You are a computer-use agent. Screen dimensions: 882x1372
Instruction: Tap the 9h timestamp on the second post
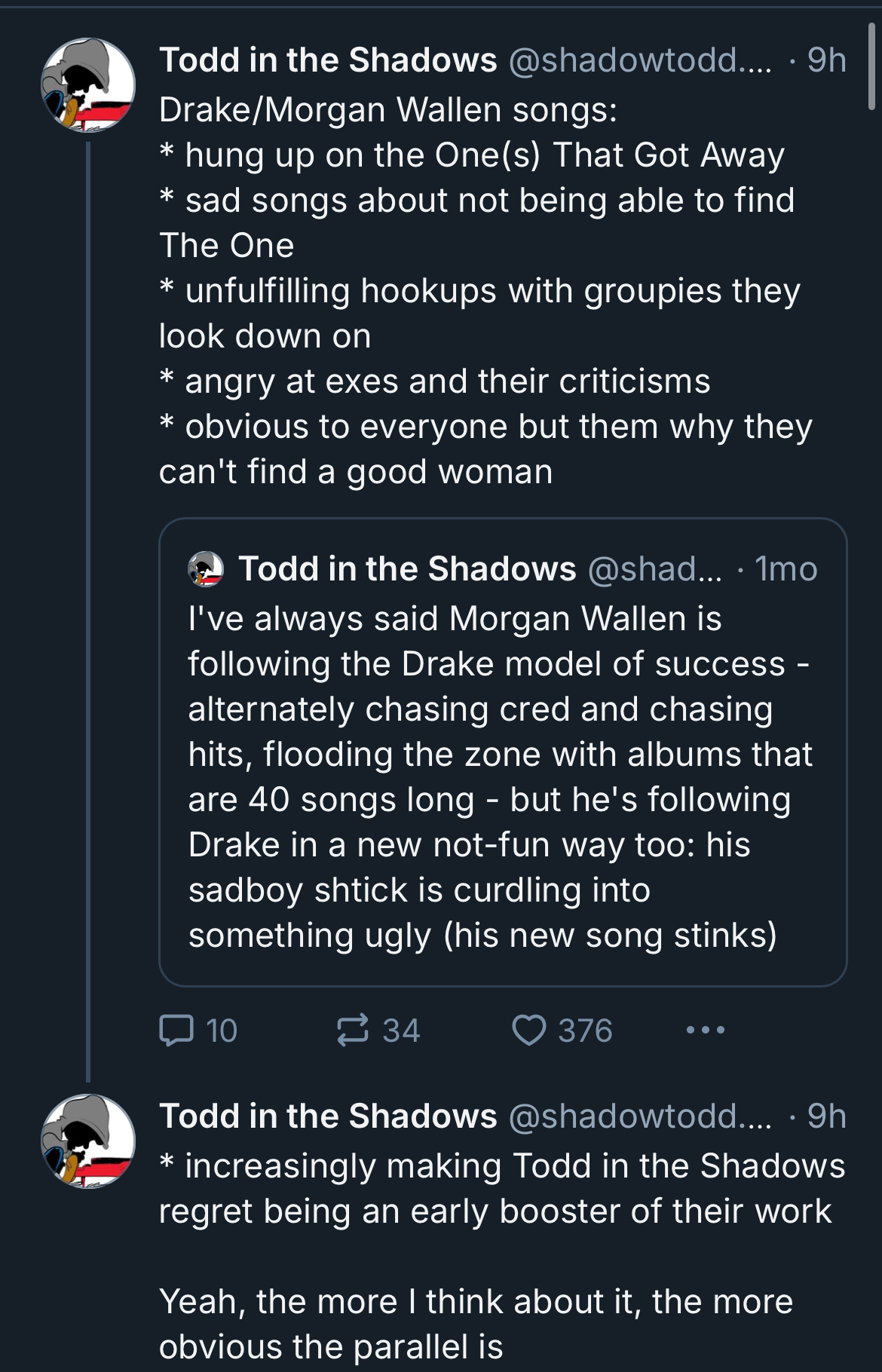click(827, 1116)
